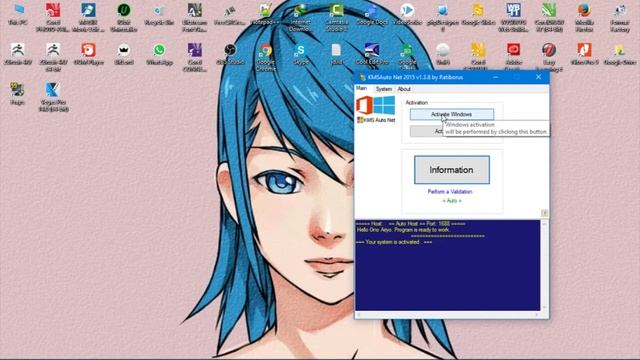The height and width of the screenshot is (360, 640).
Task: Click the console's horizontal scrollbar
Action: click(x=448, y=315)
